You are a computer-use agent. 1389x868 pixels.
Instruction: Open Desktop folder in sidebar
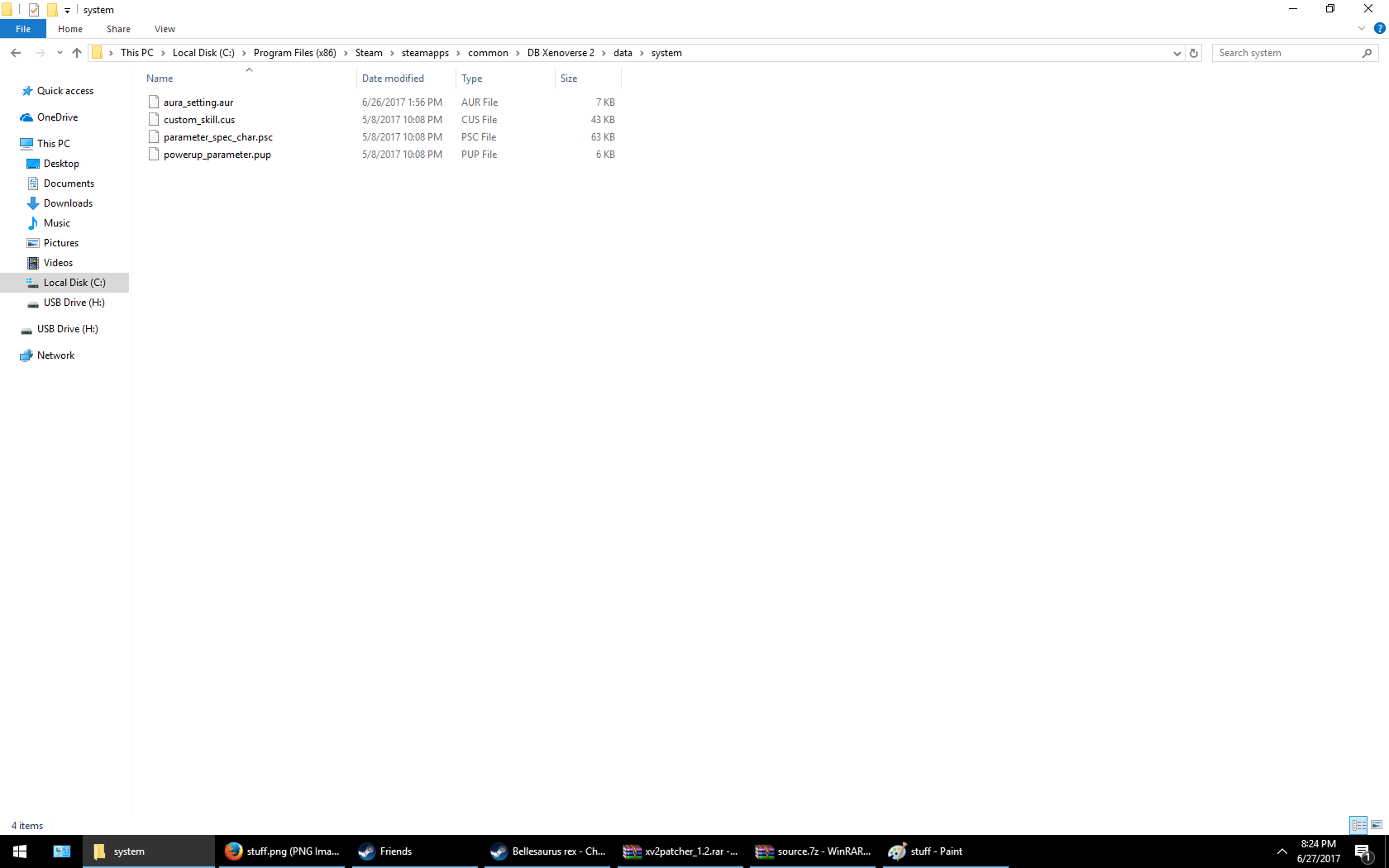tap(61, 164)
